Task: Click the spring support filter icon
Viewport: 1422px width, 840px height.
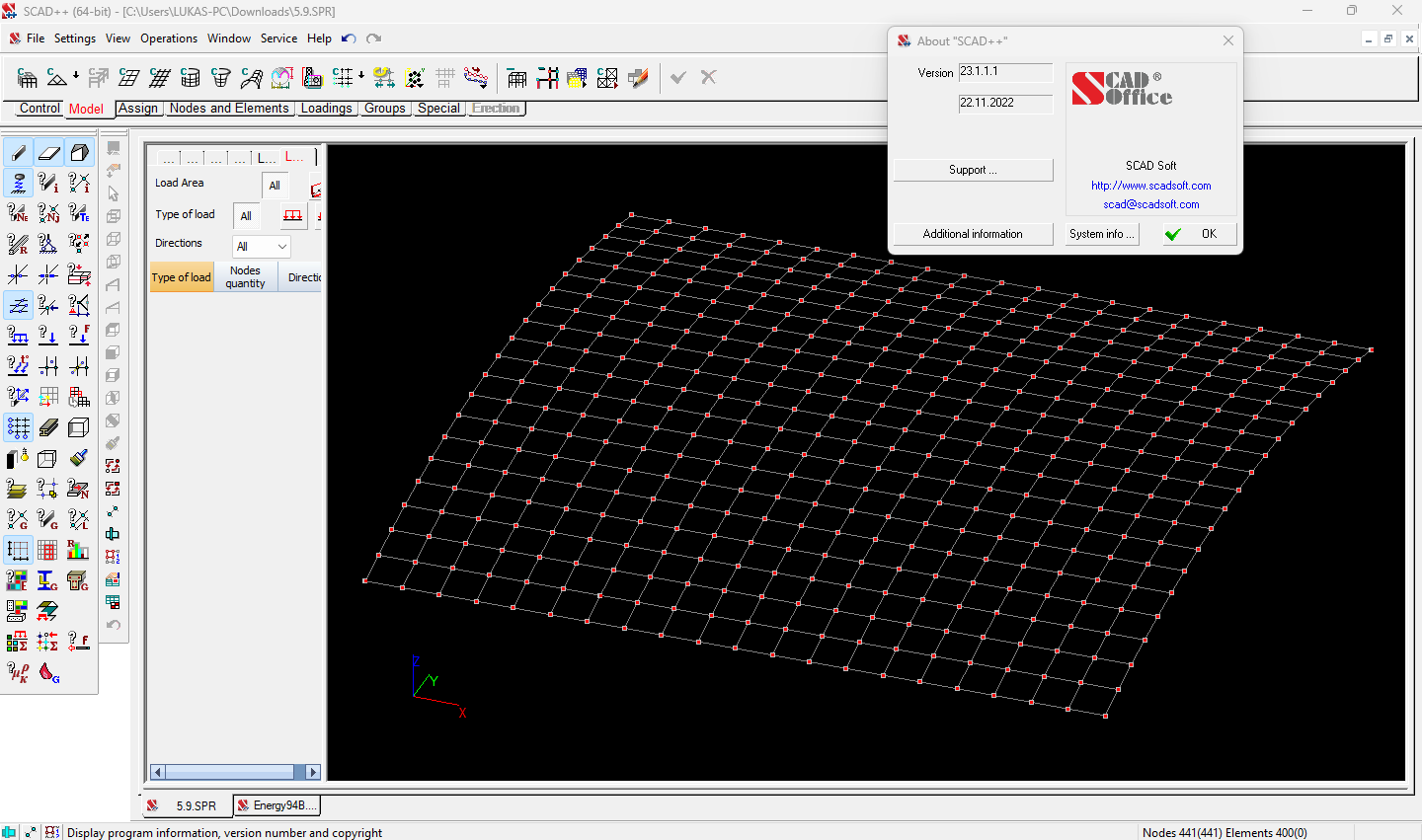Action: pos(18,183)
